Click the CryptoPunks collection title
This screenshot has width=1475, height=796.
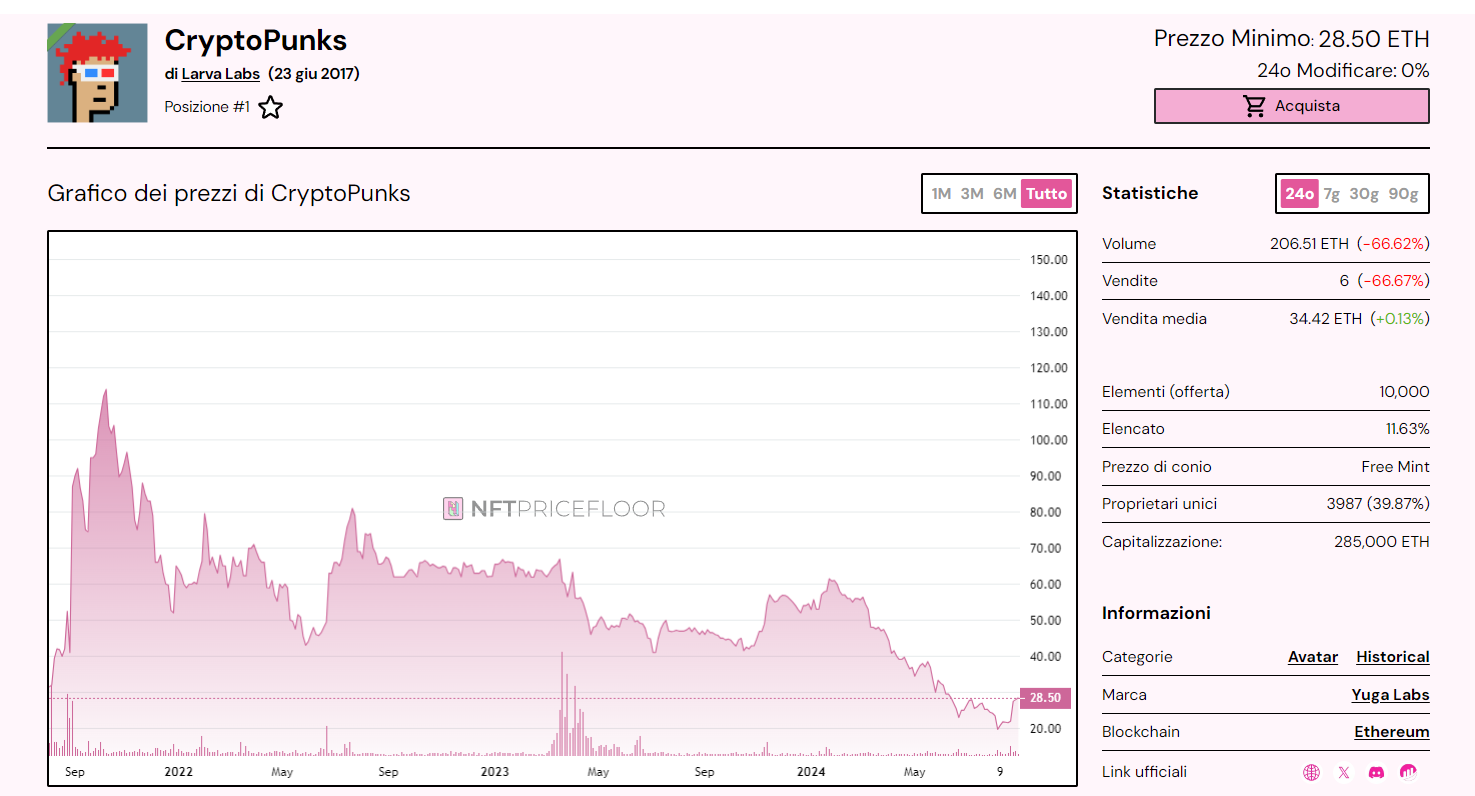pyautogui.click(x=256, y=40)
